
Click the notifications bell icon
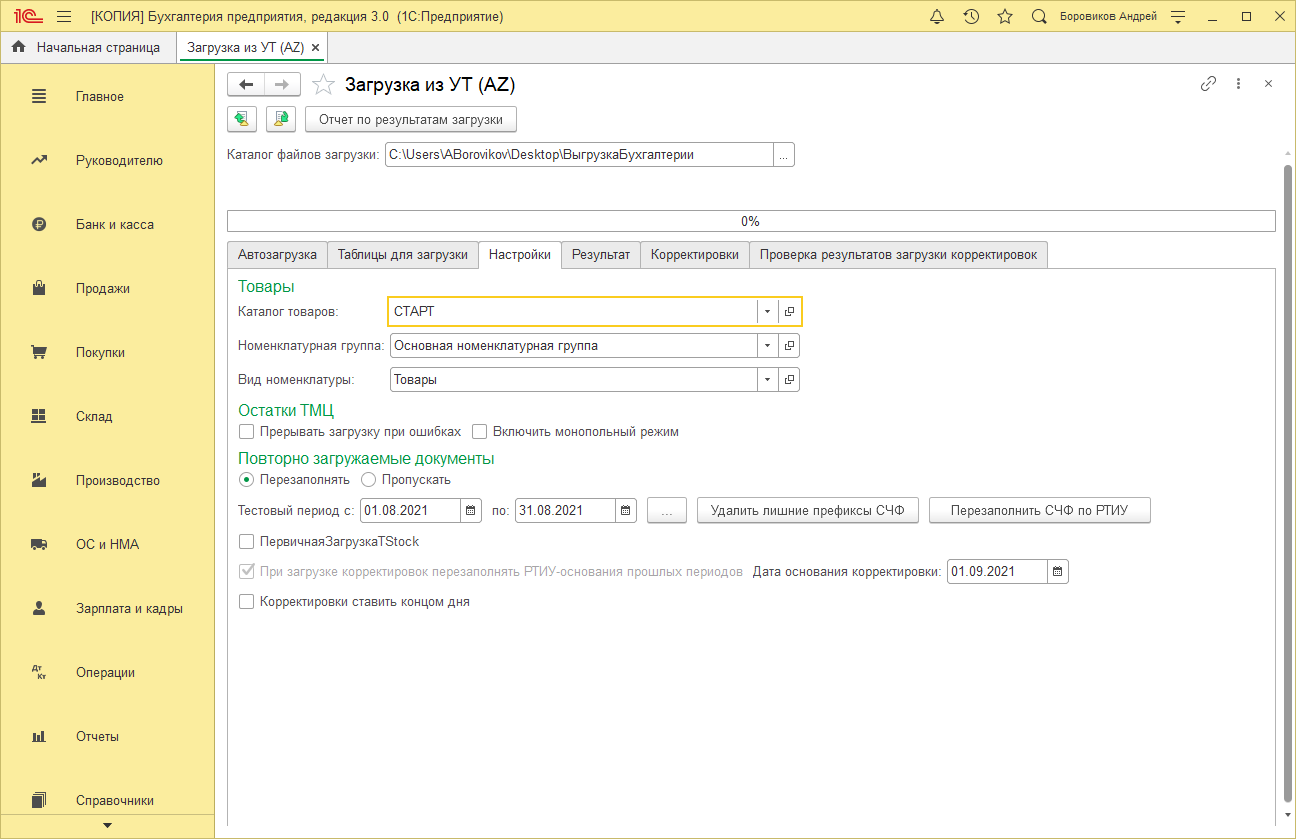[x=937, y=17]
